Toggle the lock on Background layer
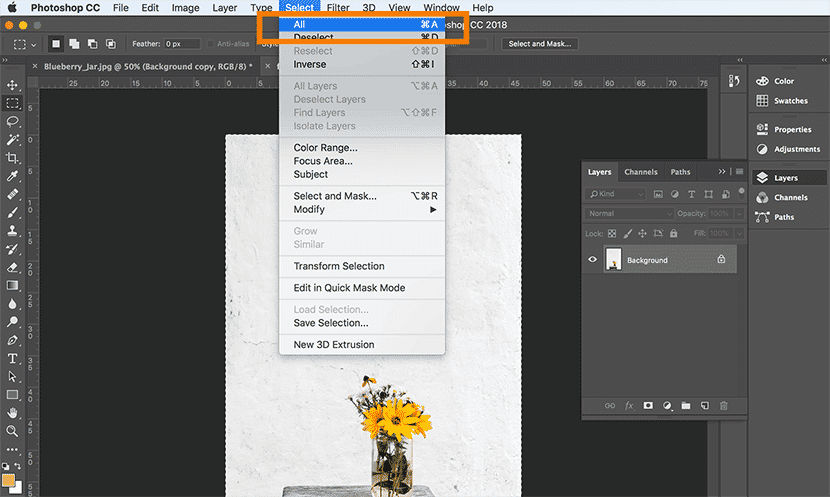830x497 pixels. 721,260
